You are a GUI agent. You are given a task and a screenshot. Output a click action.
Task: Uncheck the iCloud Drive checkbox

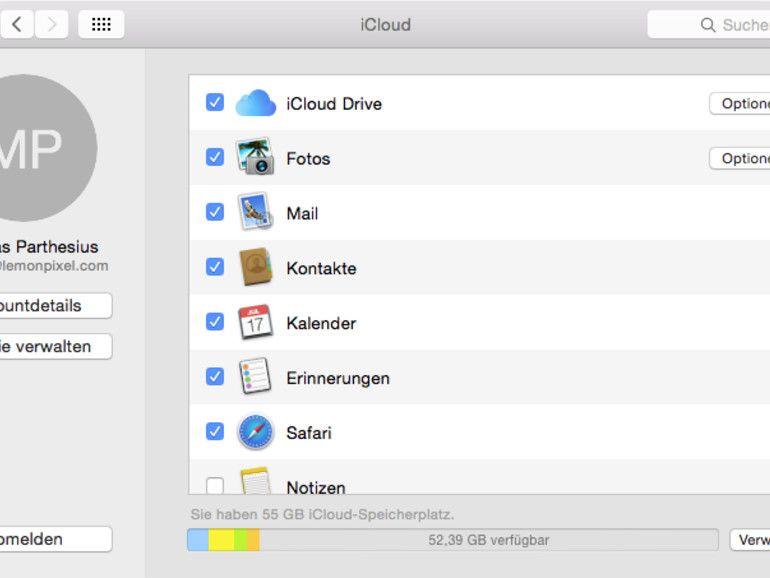(215, 103)
